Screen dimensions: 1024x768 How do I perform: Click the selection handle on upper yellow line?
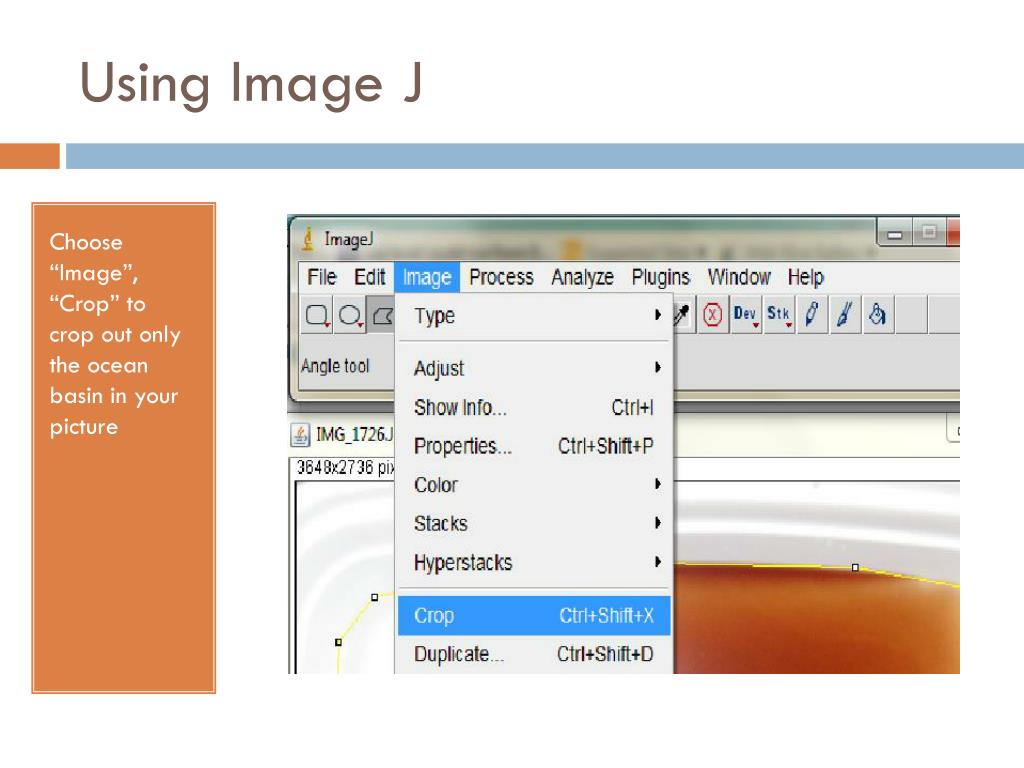click(x=855, y=568)
